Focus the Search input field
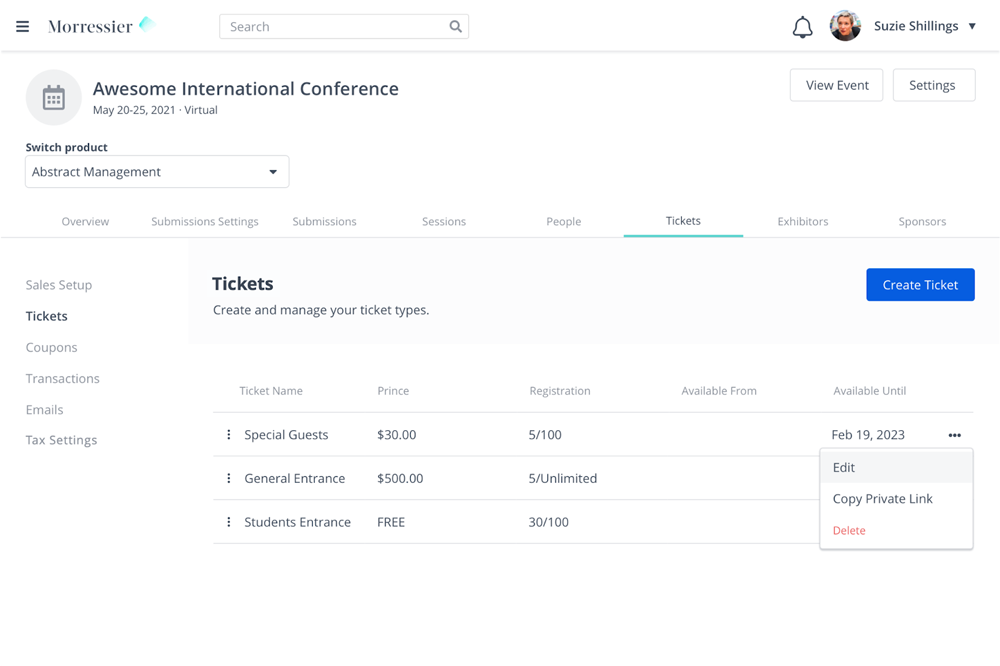 click(x=344, y=26)
